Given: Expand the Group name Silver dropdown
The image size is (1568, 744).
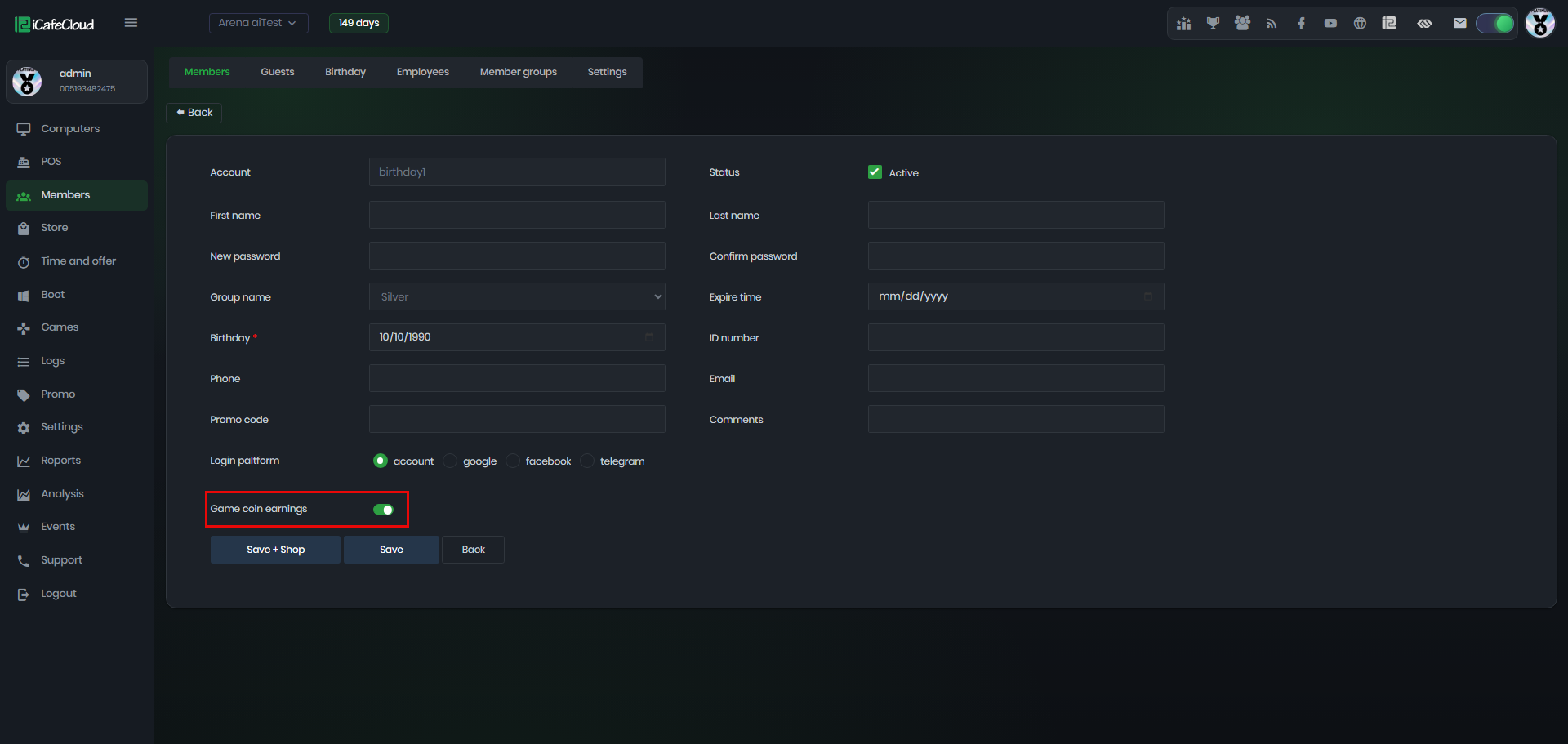Looking at the screenshot, I should tap(517, 296).
